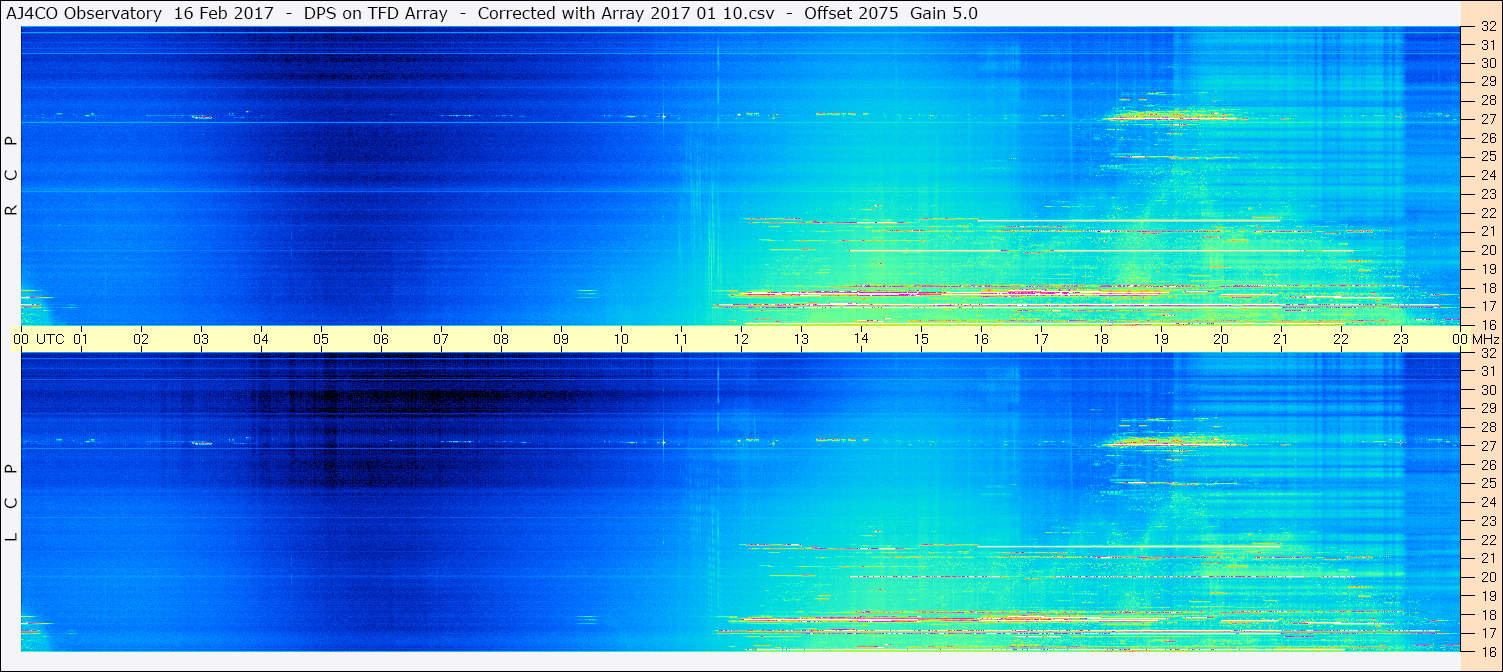Click the 27 MHz label on RCP frequency scale
This screenshot has height=672, width=1503.
(x=1488, y=119)
